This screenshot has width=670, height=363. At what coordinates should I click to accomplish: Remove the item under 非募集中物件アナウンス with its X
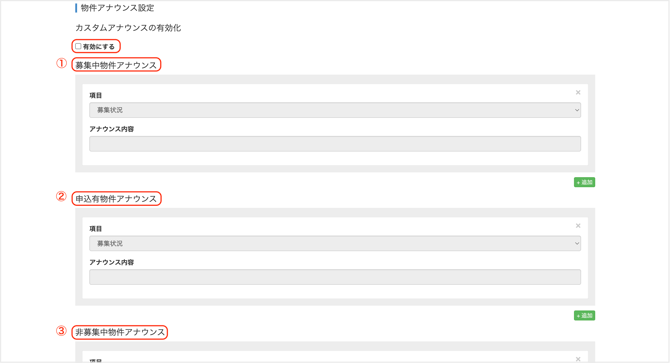coord(578,359)
